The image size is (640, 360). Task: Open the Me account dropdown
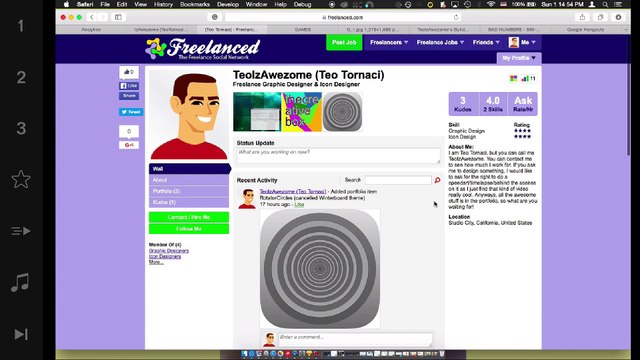(x=522, y=42)
